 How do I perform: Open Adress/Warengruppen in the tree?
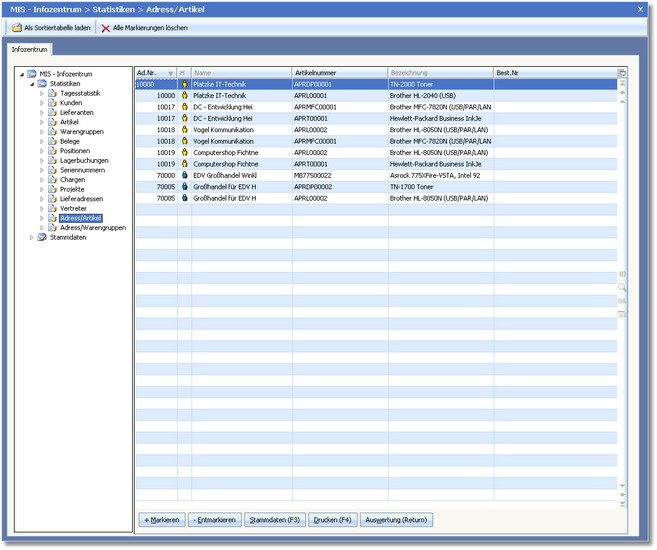point(93,227)
